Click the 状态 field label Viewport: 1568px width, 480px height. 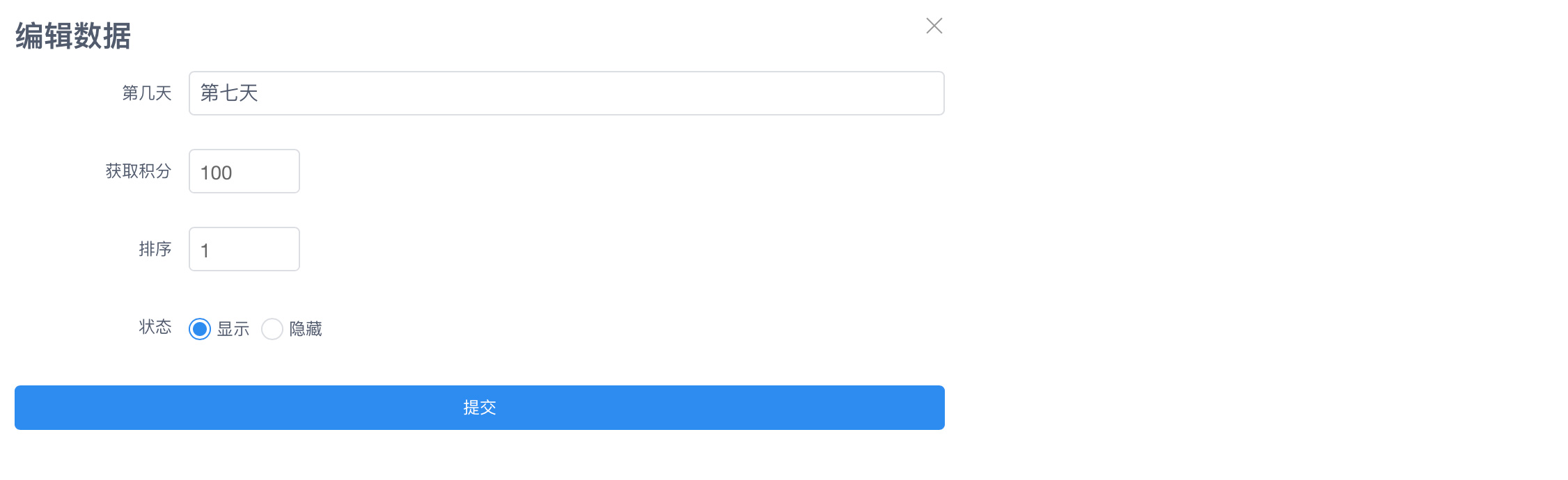[155, 327]
